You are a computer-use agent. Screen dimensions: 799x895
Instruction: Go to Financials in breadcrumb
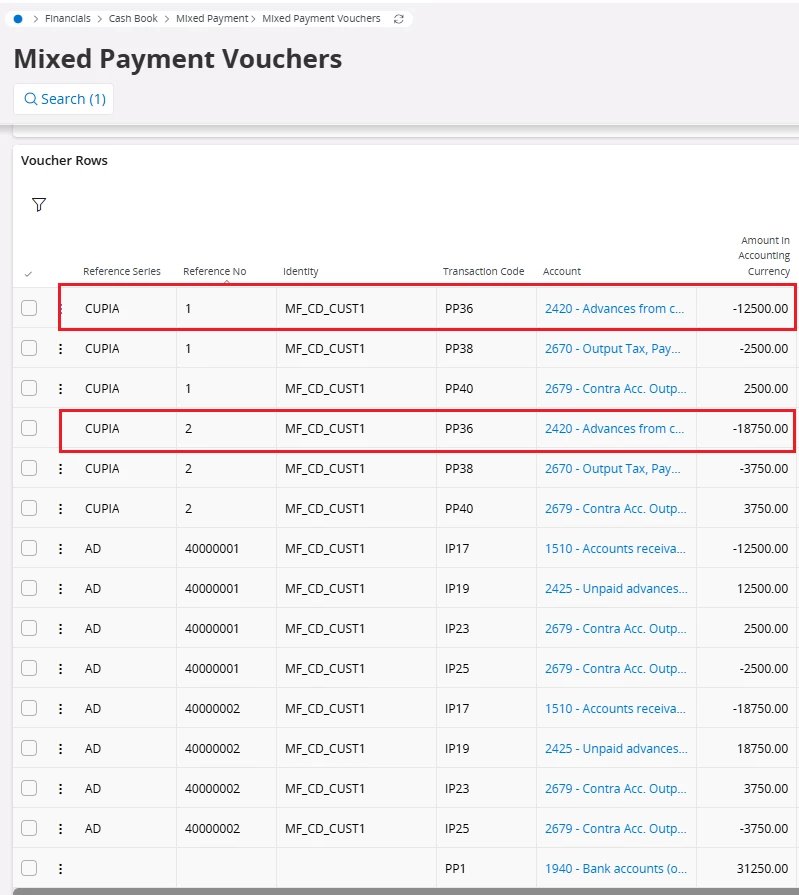[x=67, y=19]
